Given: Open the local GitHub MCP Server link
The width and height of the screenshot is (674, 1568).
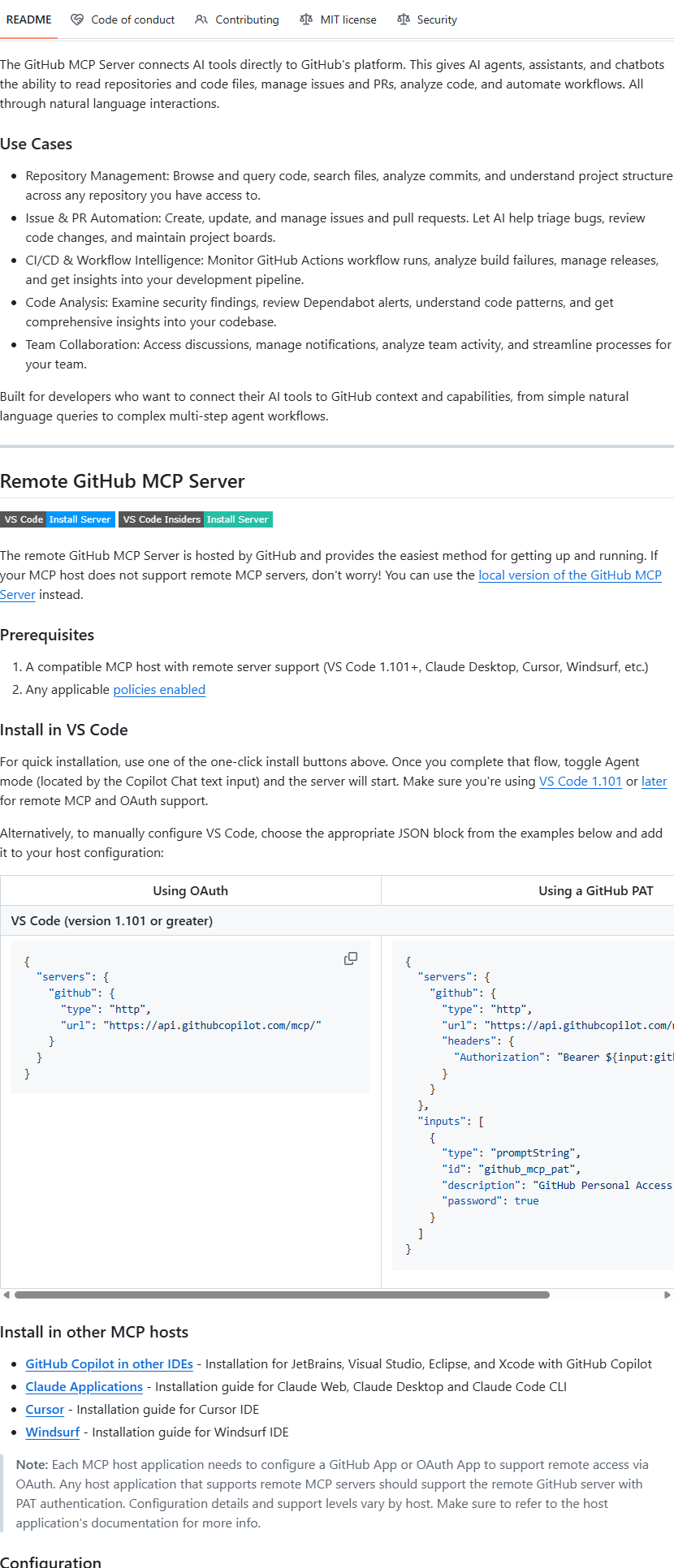Looking at the screenshot, I should [x=570, y=575].
